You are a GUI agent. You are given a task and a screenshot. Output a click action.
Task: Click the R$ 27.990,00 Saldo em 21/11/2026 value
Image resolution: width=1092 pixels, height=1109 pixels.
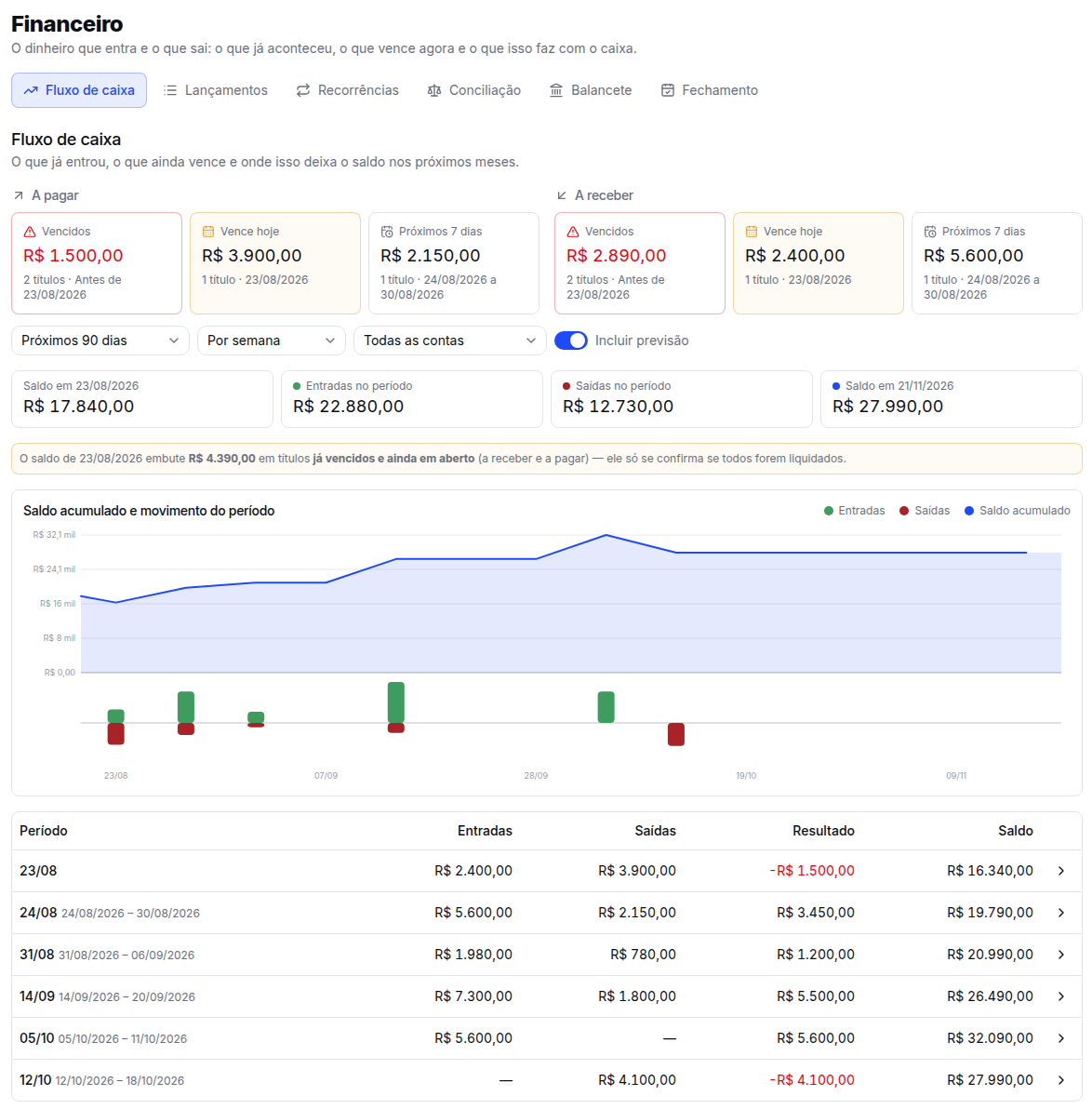click(887, 407)
